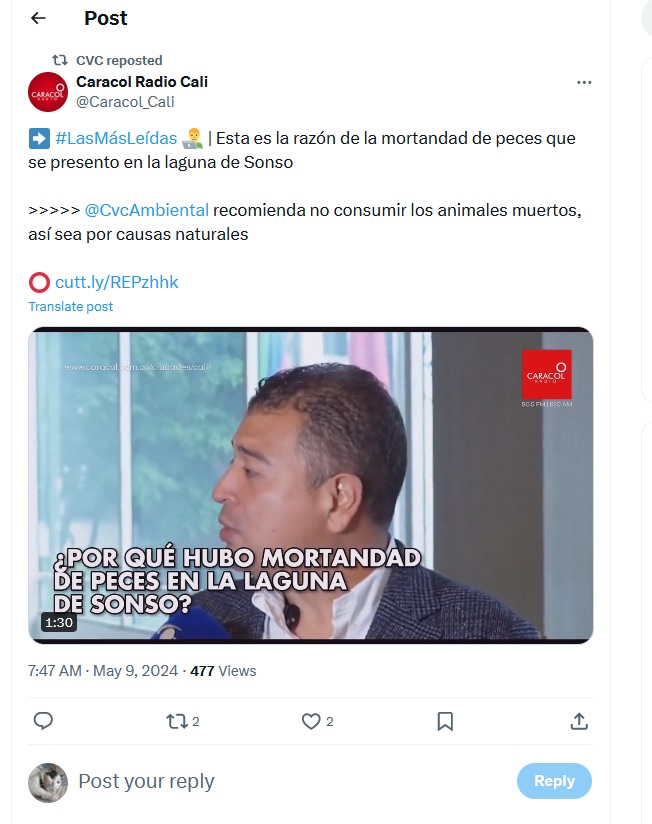Open the share post icon

tap(579, 721)
